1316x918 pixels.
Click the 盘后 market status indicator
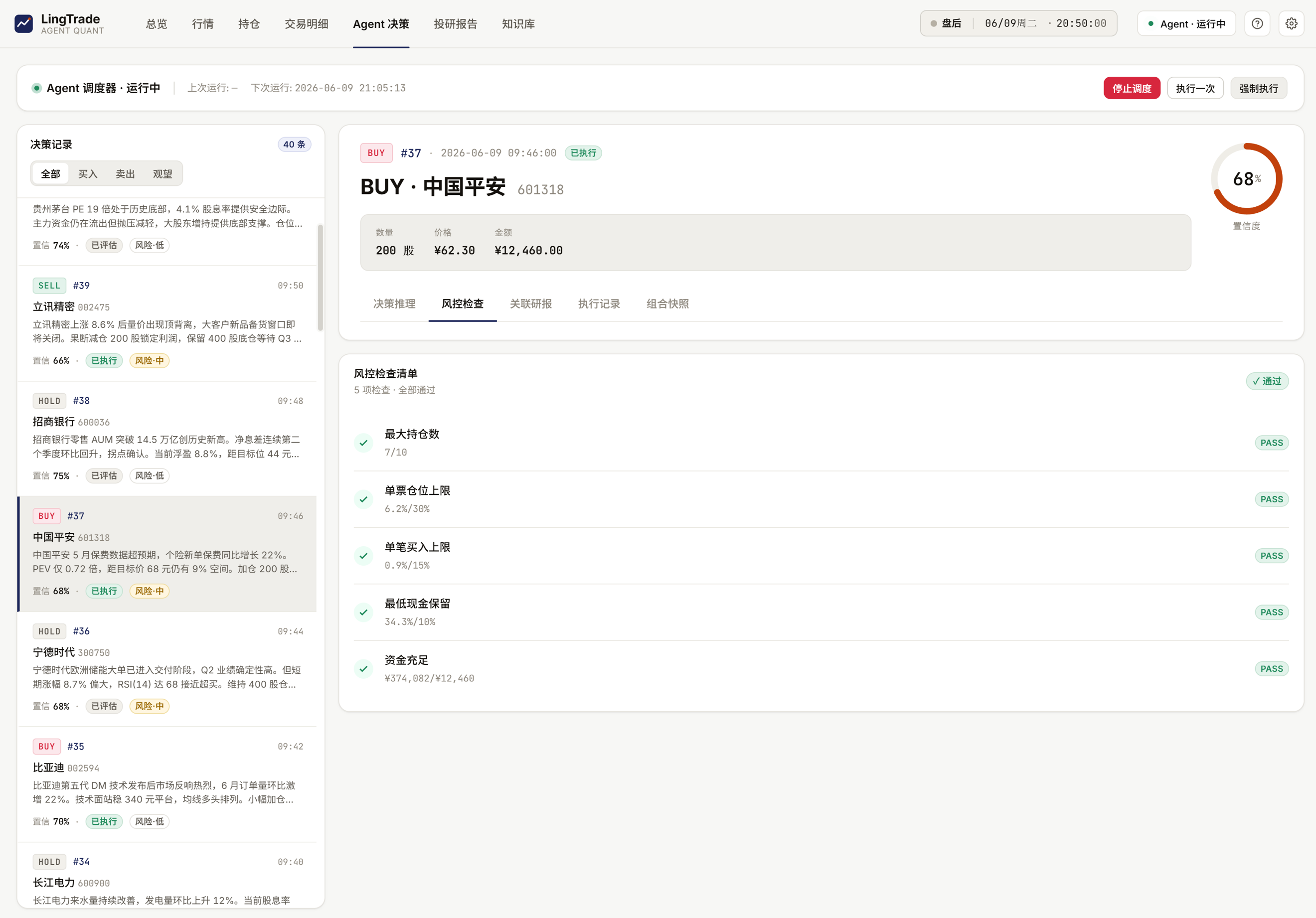(x=946, y=23)
